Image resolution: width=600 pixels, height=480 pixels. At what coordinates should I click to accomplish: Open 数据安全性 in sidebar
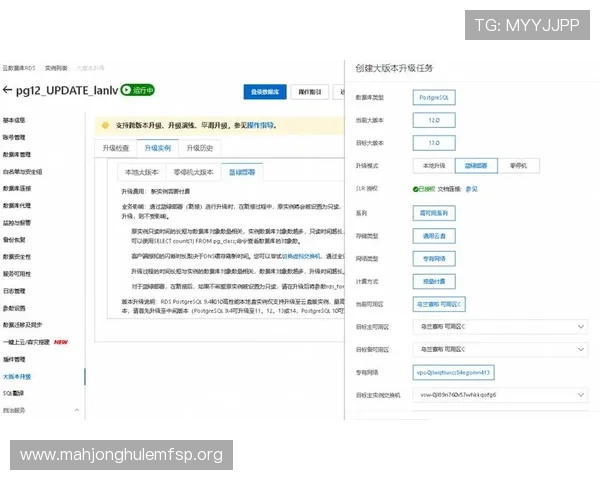(16, 257)
